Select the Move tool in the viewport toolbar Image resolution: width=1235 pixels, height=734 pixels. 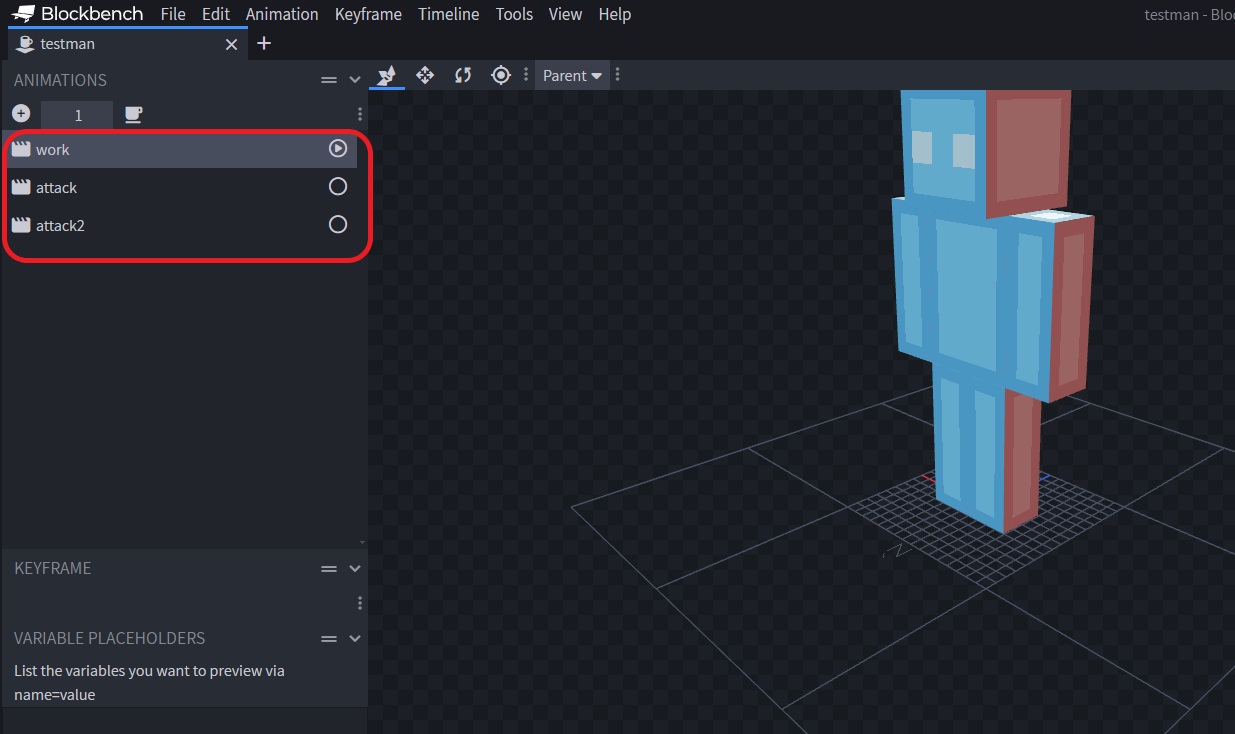click(424, 75)
